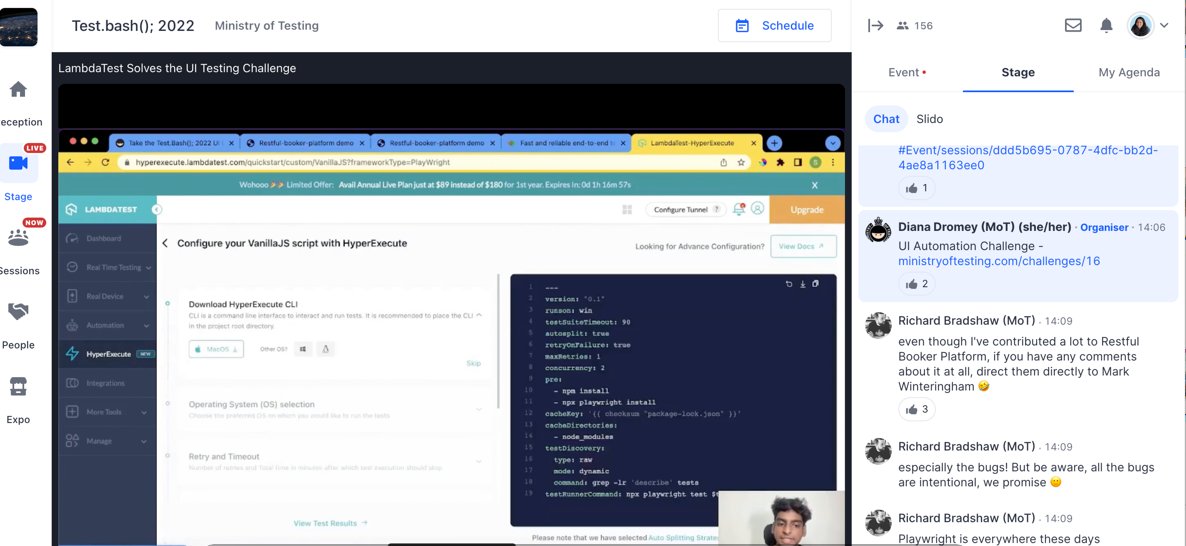Image resolution: width=1186 pixels, height=546 pixels.
Task: Expand Real Time Testing menu
Action: [107, 268]
